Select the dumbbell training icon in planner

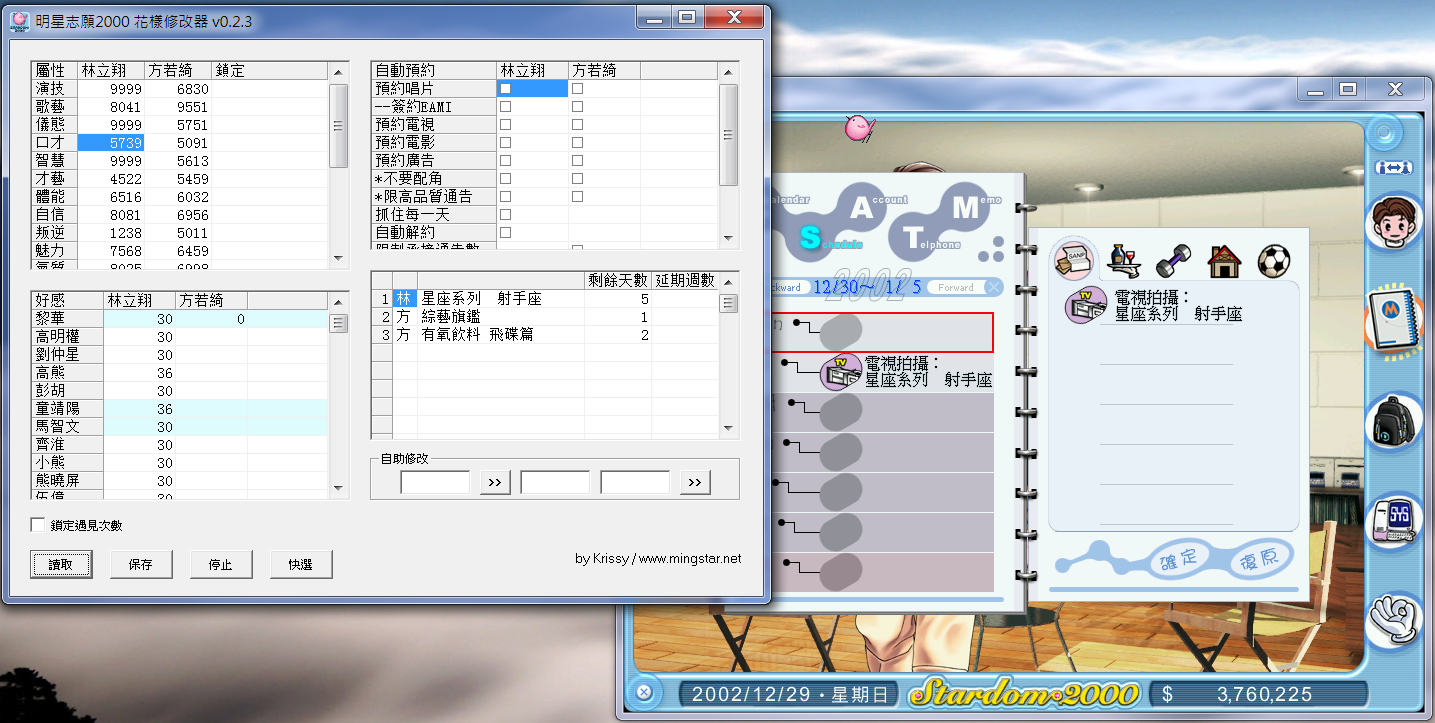click(1173, 261)
